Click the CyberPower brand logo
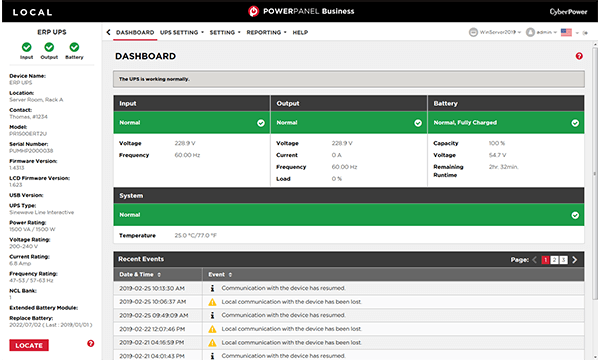Viewport: 600px width, 360px height. [x=568, y=12]
